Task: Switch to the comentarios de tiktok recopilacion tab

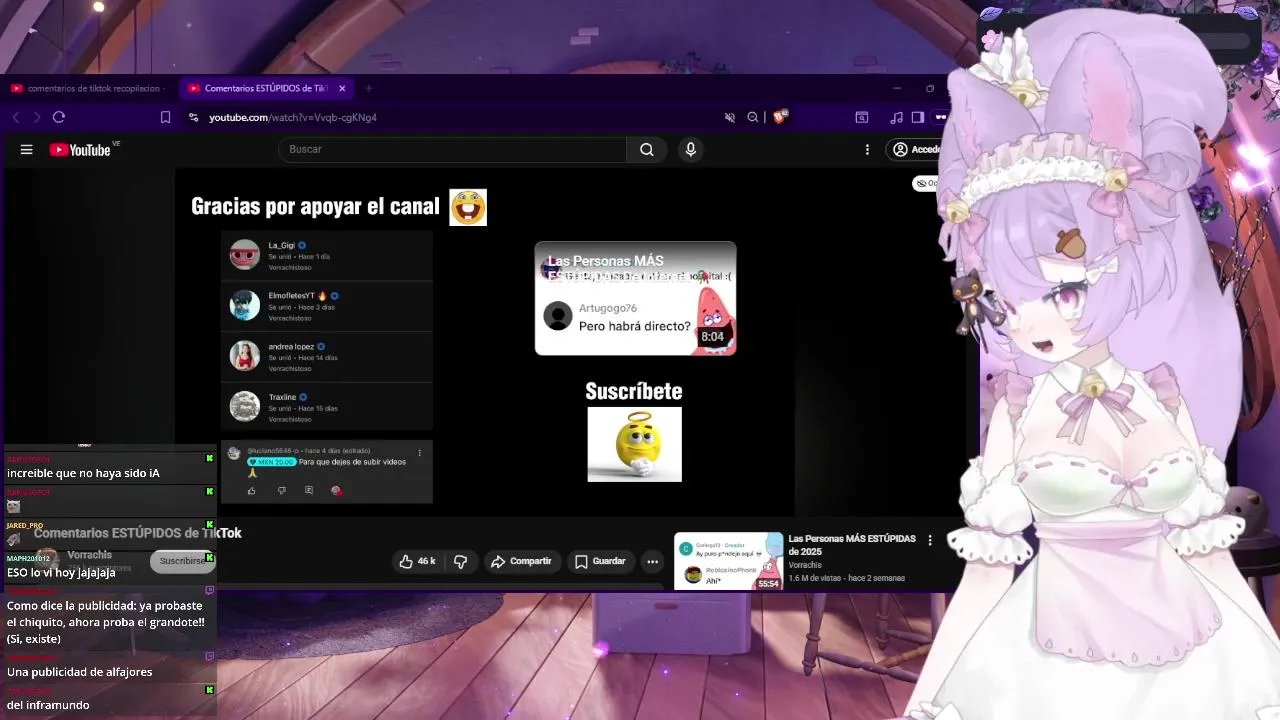Action: [x=86, y=88]
